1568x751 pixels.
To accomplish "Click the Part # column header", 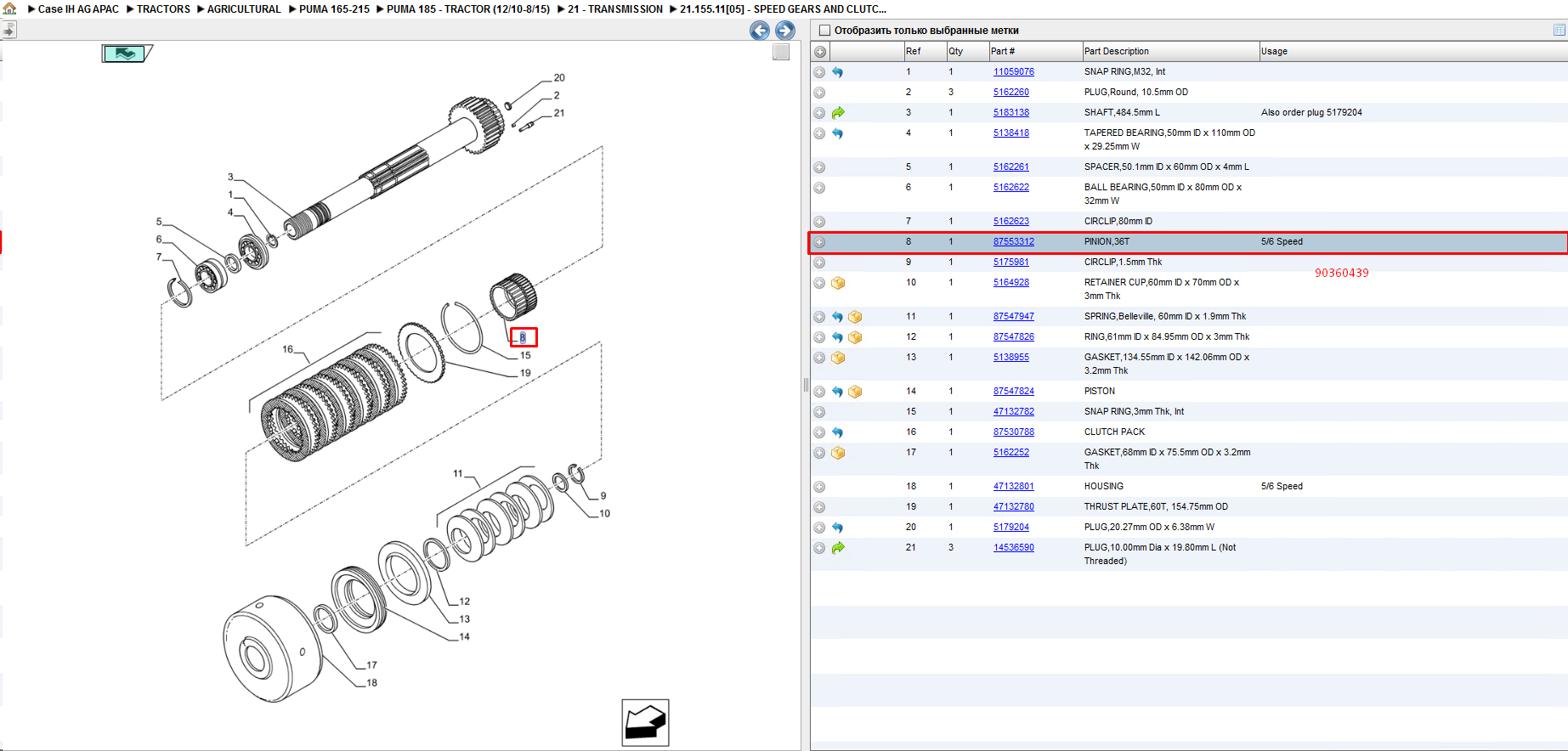I will point(1035,52).
